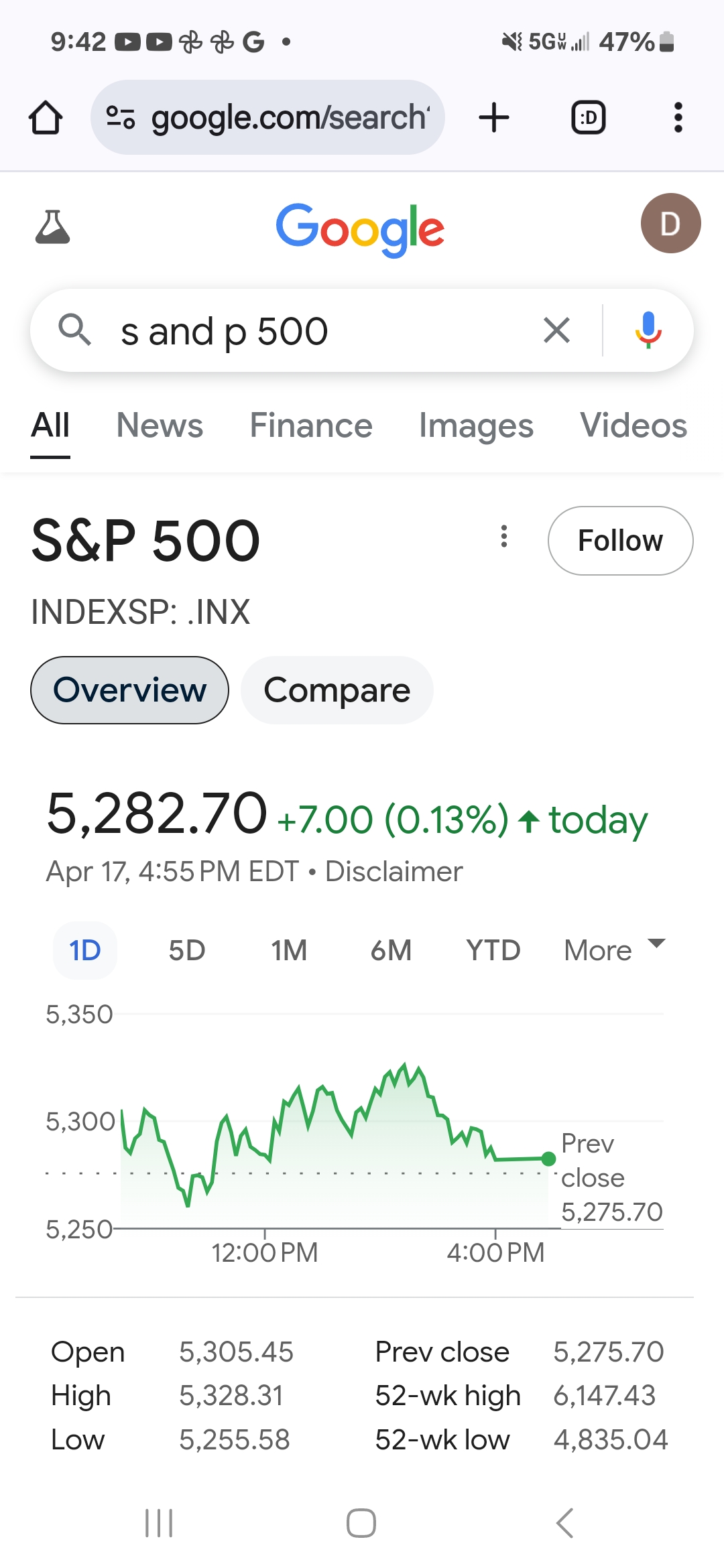Select the Overview chip

coord(129,690)
